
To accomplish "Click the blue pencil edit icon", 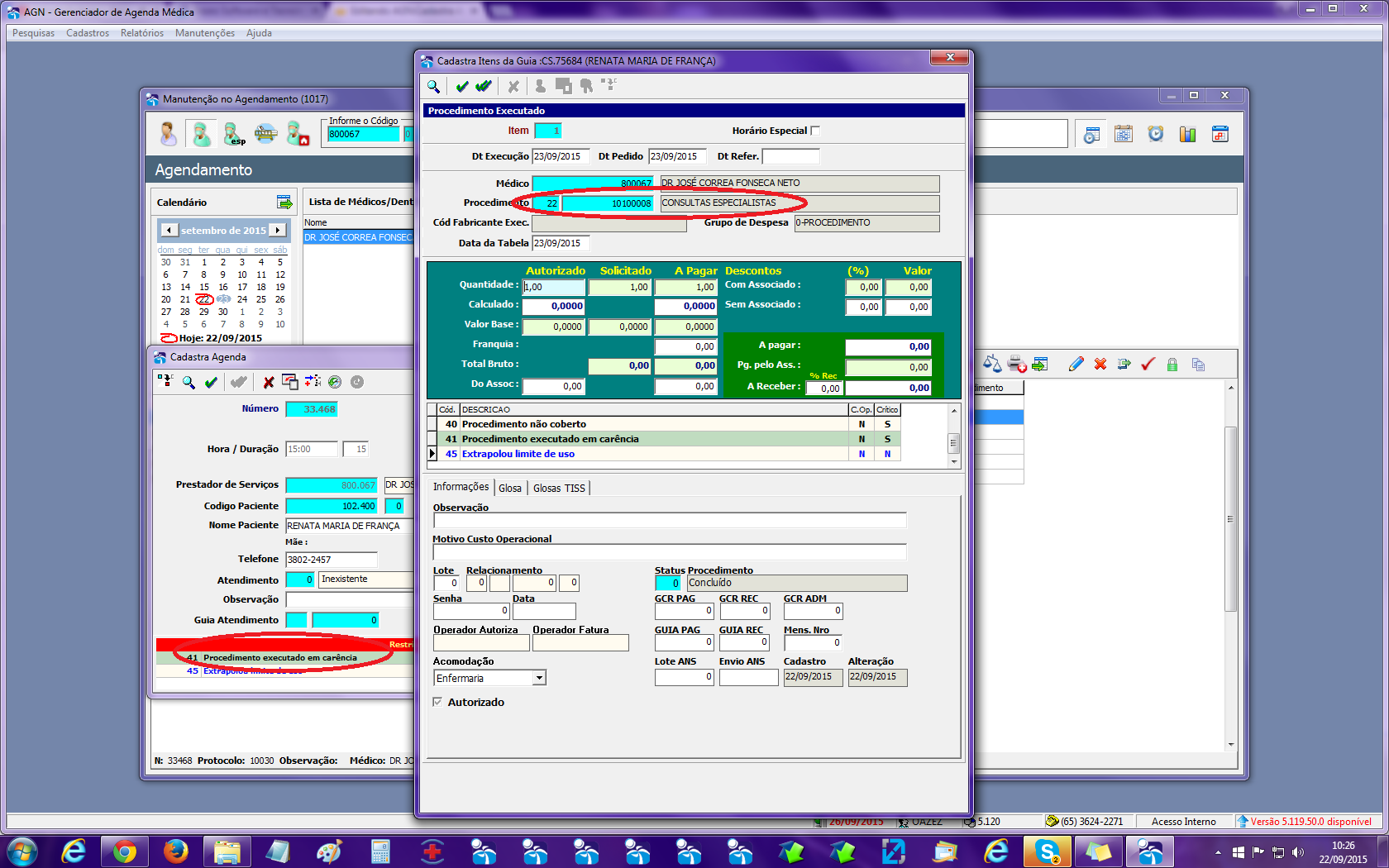I will click(x=1076, y=365).
